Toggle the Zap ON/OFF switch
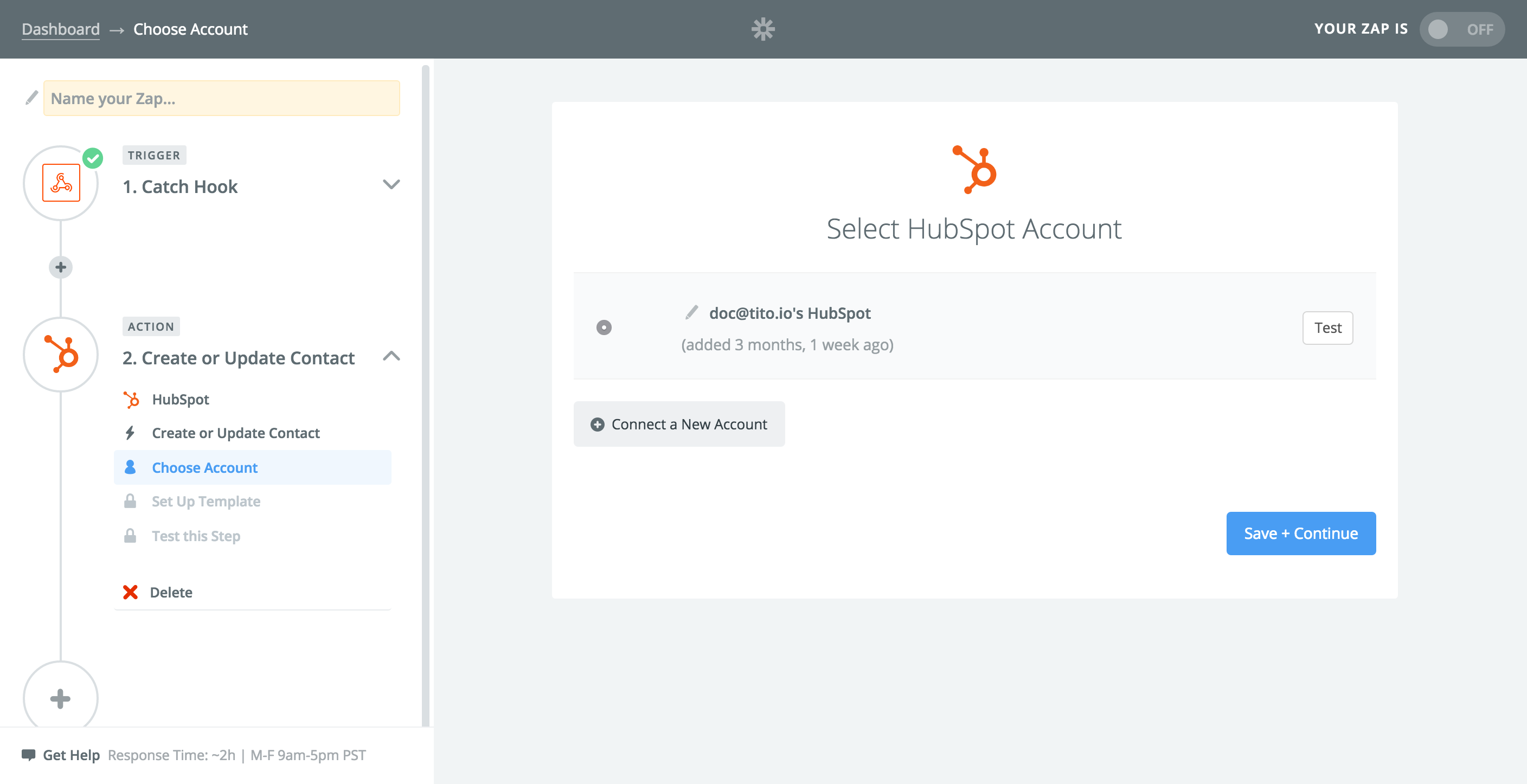 (x=1462, y=29)
